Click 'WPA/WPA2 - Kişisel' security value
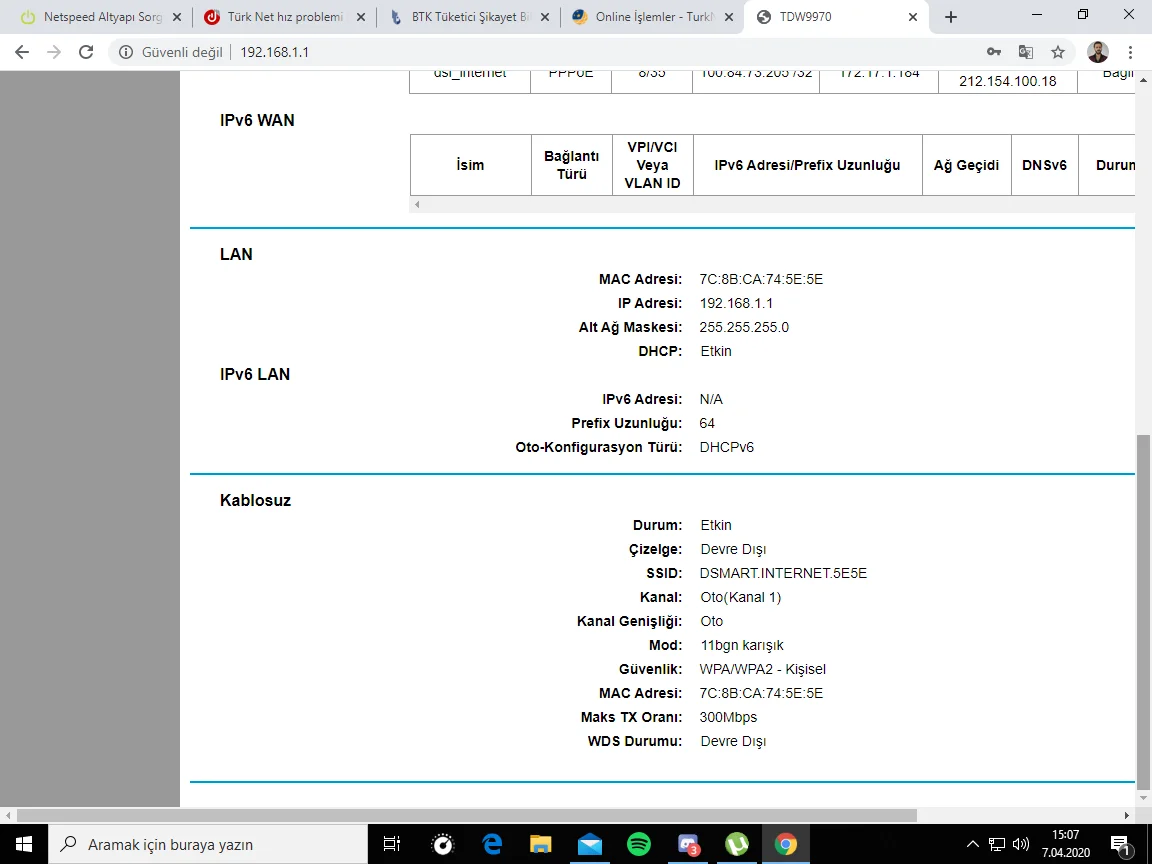Image resolution: width=1152 pixels, height=864 pixels. click(x=763, y=669)
